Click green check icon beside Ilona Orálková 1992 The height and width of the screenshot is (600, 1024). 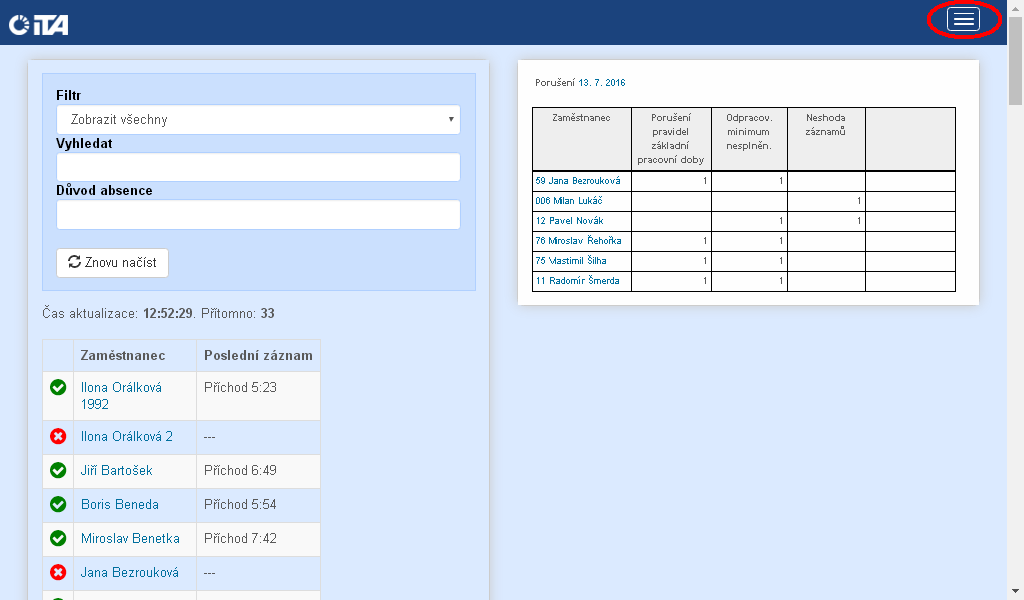[58, 387]
